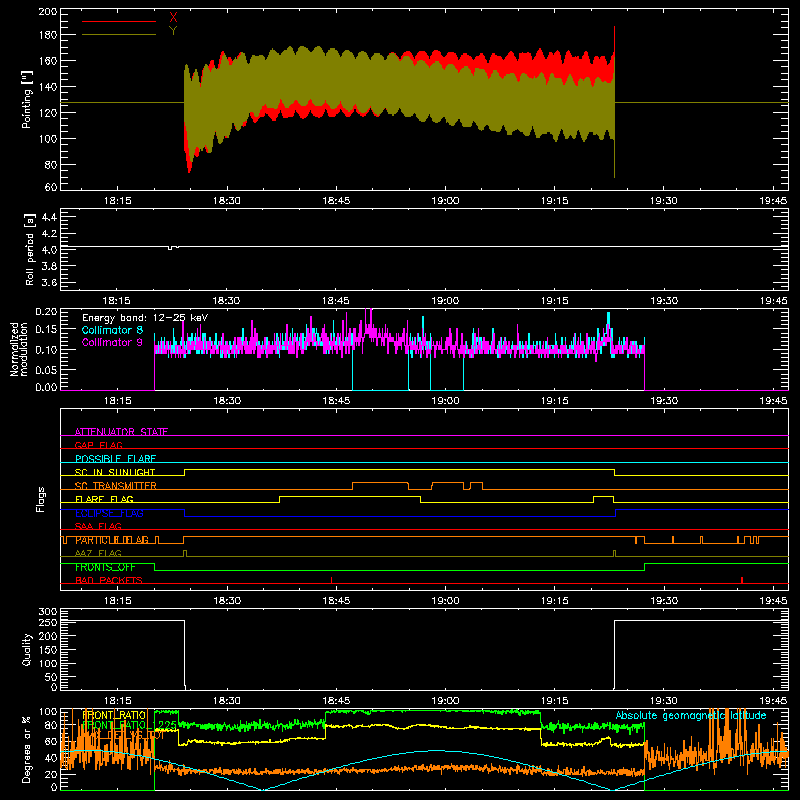
Task: Click the bad-packet spike marker near 19:40
Action: click(742, 580)
